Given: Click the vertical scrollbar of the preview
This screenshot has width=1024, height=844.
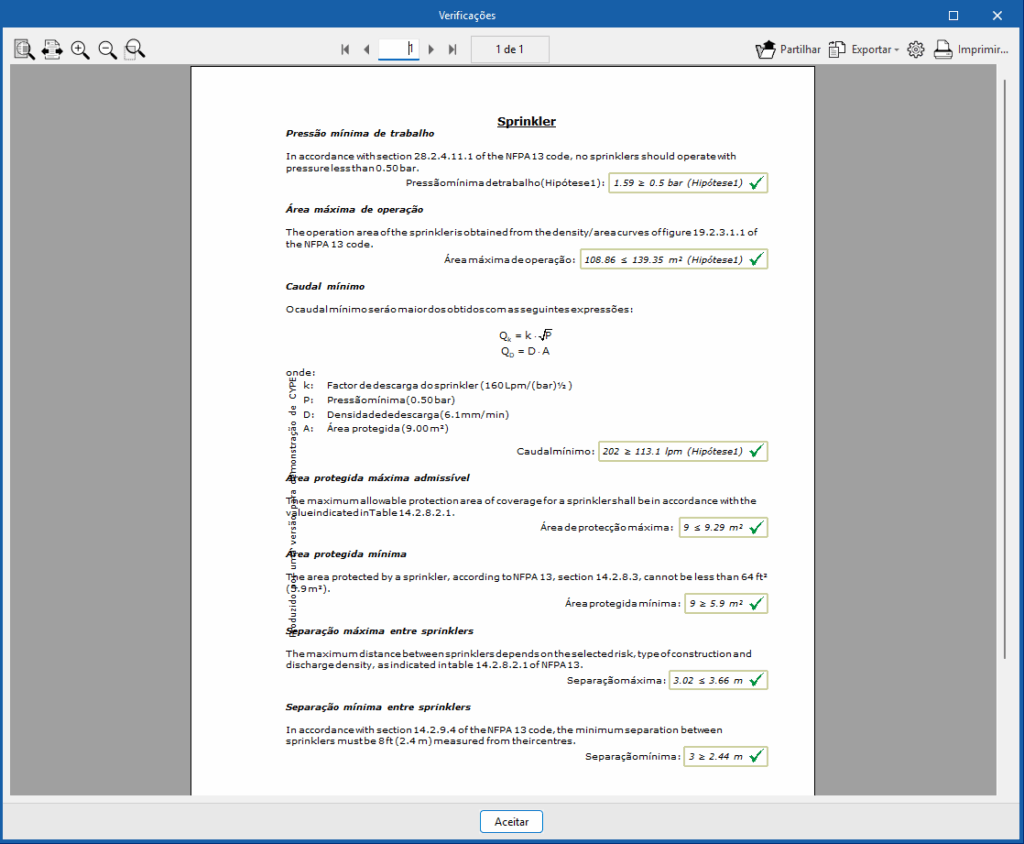Looking at the screenshot, I should (1005, 369).
